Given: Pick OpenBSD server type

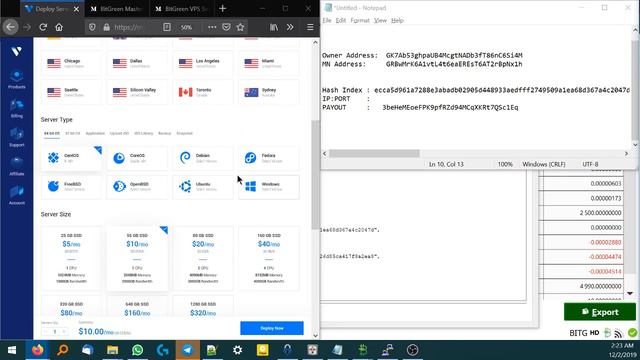Looking at the screenshot, I should click(x=137, y=187).
